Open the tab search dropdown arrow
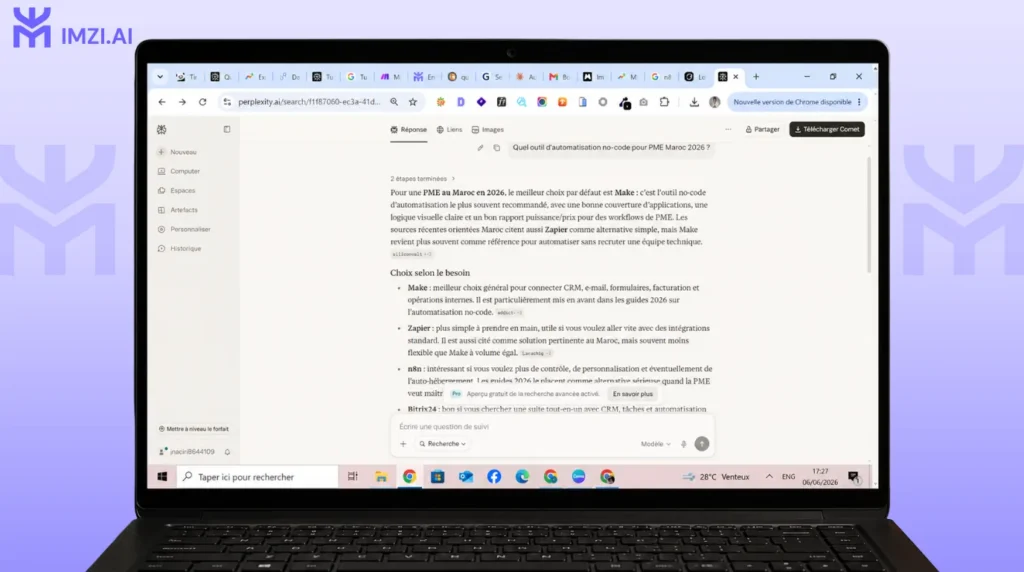1024x572 pixels. [x=160, y=77]
